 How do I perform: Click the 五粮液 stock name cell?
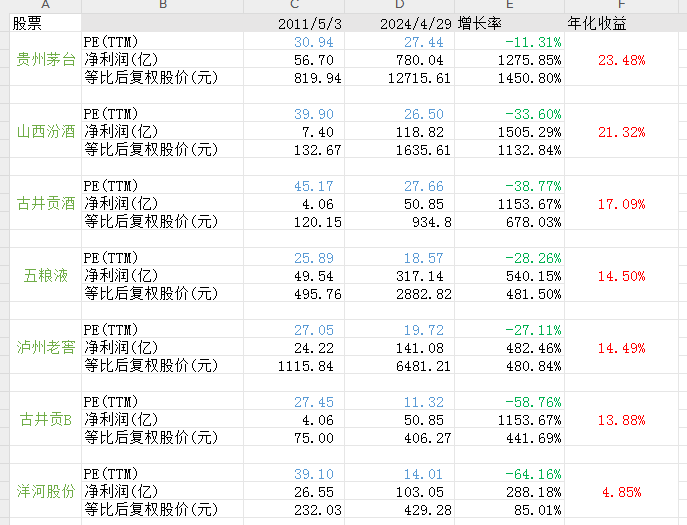[46, 275]
